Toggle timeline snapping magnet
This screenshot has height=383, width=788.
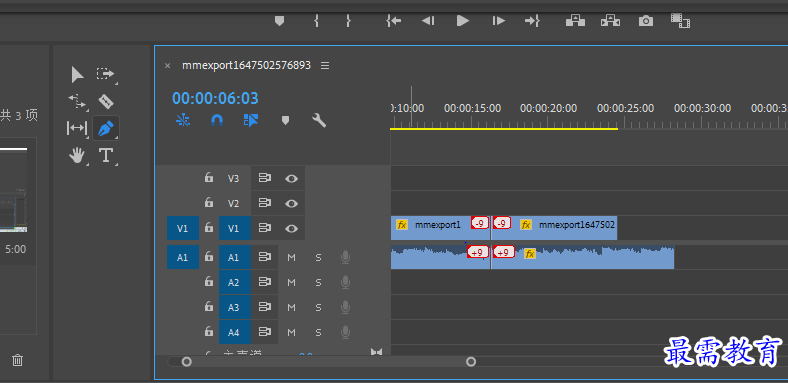click(x=217, y=120)
